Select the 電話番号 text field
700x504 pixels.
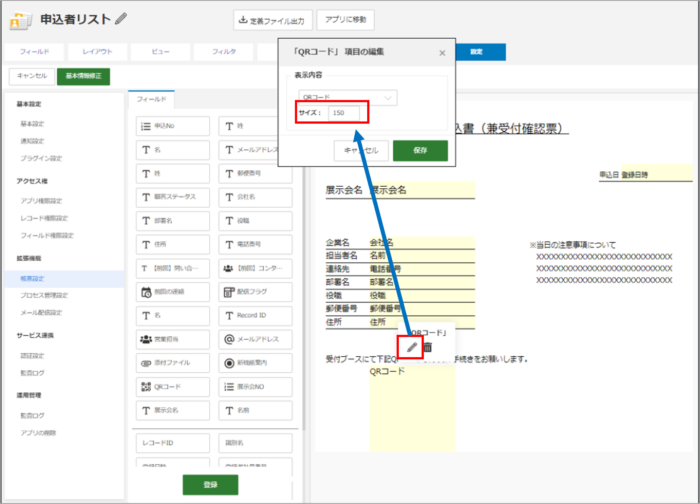(x=255, y=245)
